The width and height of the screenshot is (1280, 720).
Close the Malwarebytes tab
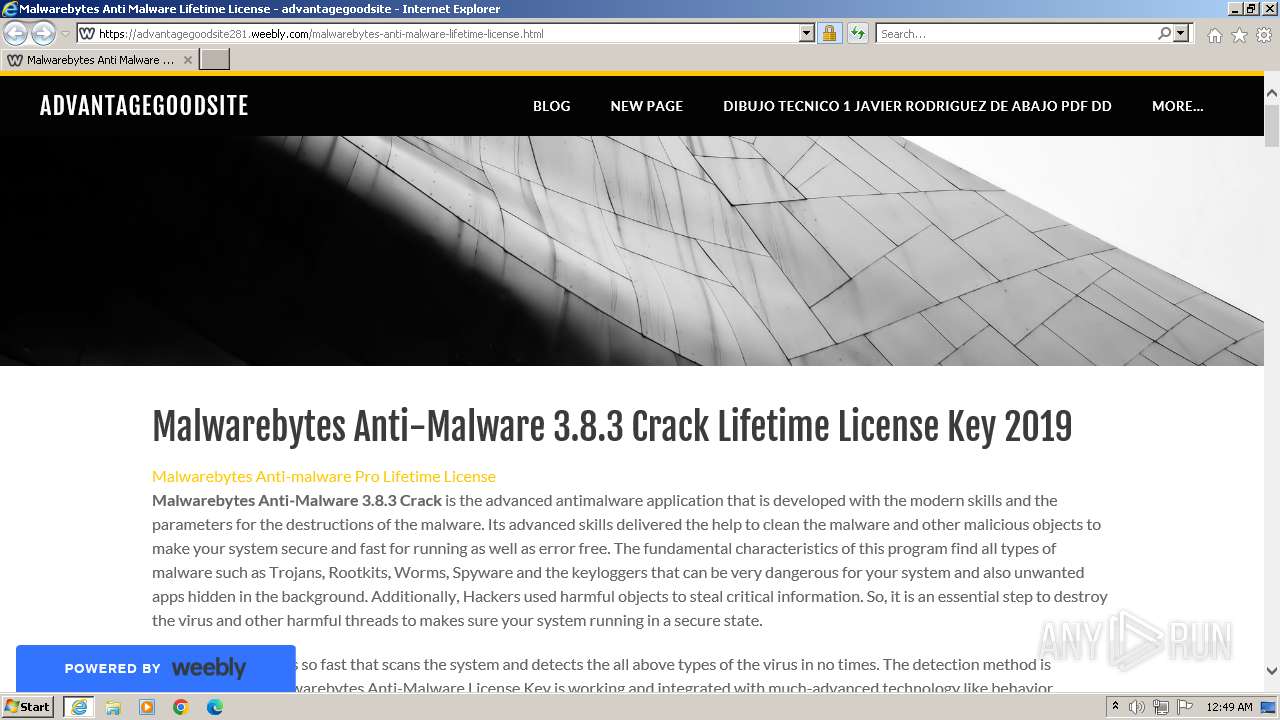187,60
